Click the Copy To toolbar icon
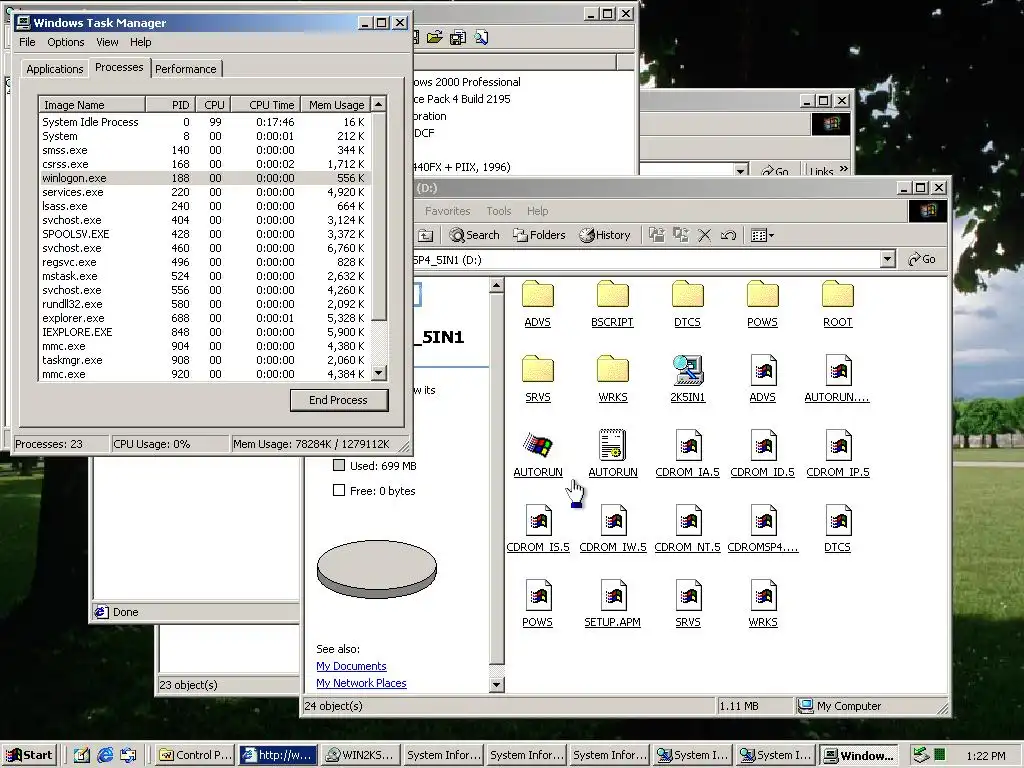Viewport: 1024px width, 768px height. 680,235
